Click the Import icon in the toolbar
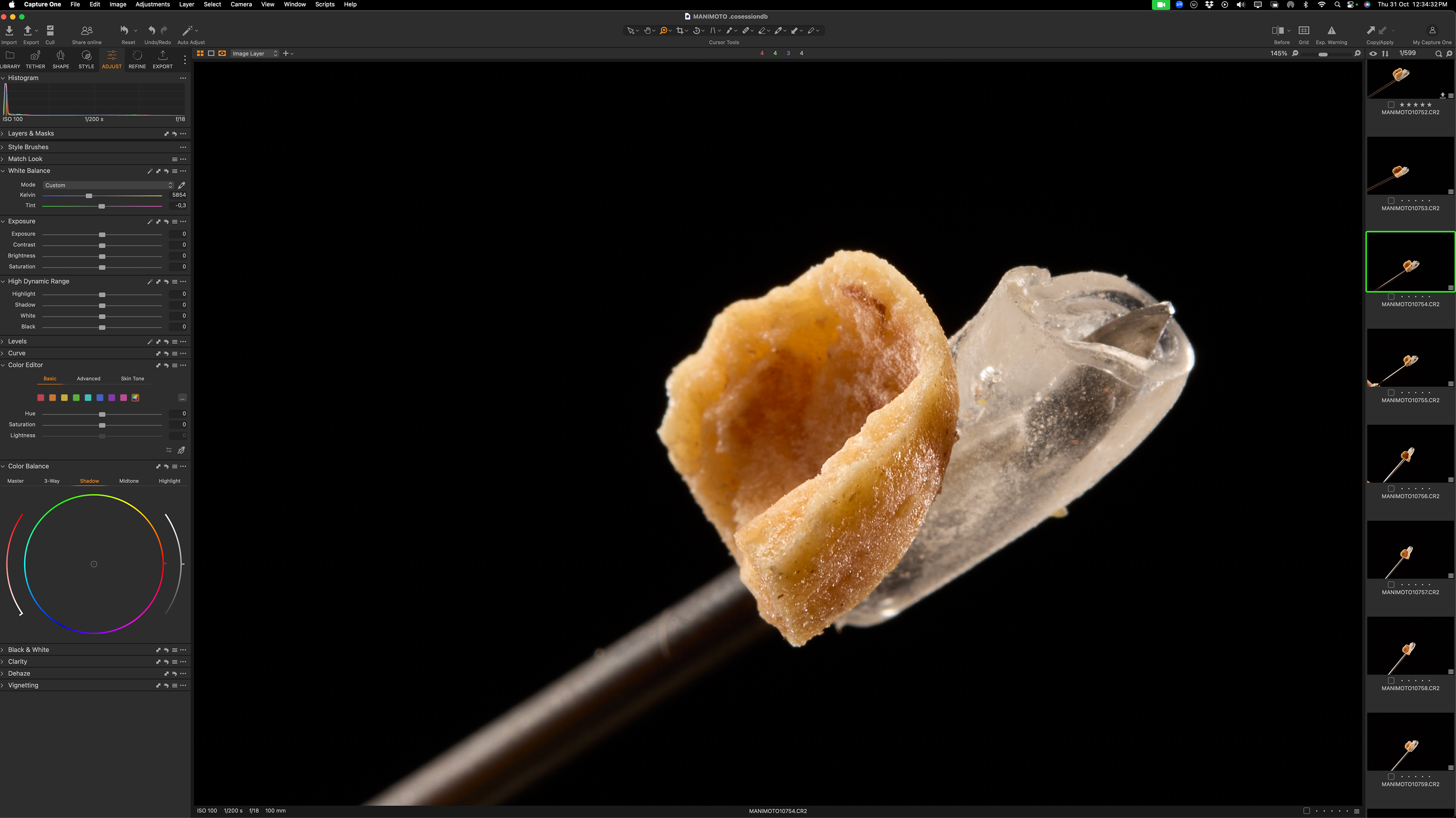 click(9, 30)
